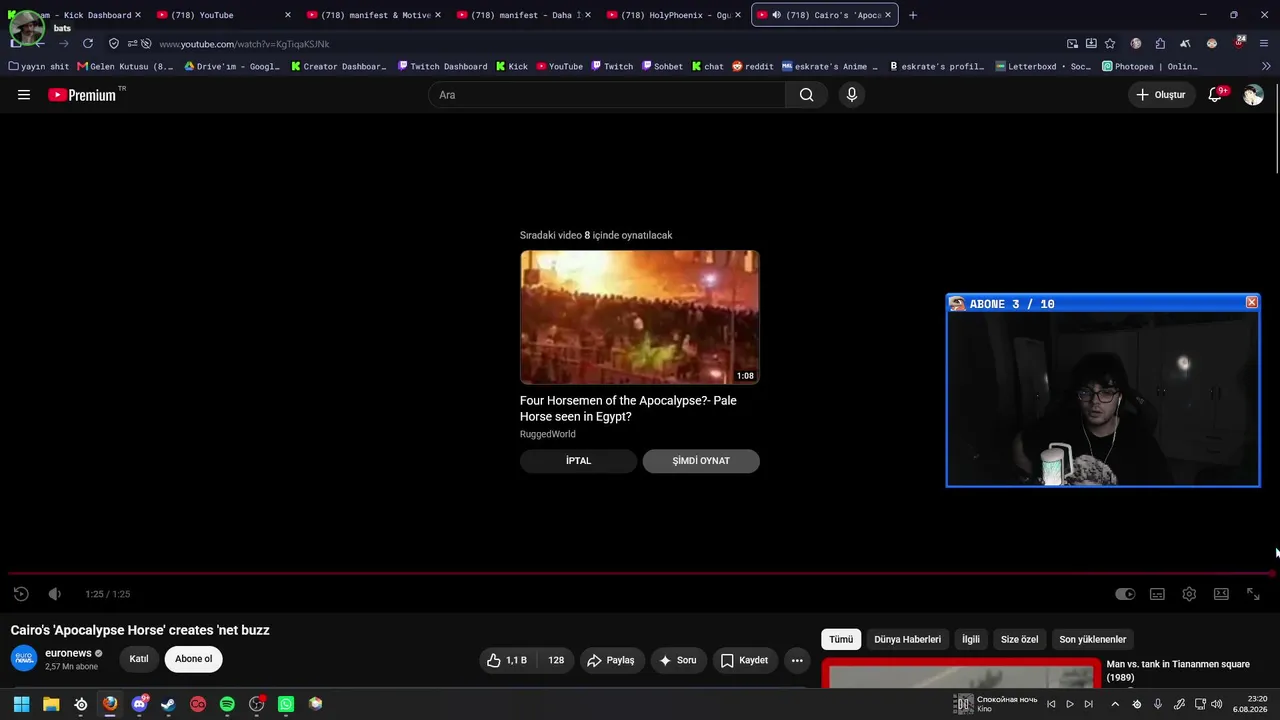The image size is (1280, 720).
Task: Select the Tümü filter chip
Action: click(x=841, y=639)
